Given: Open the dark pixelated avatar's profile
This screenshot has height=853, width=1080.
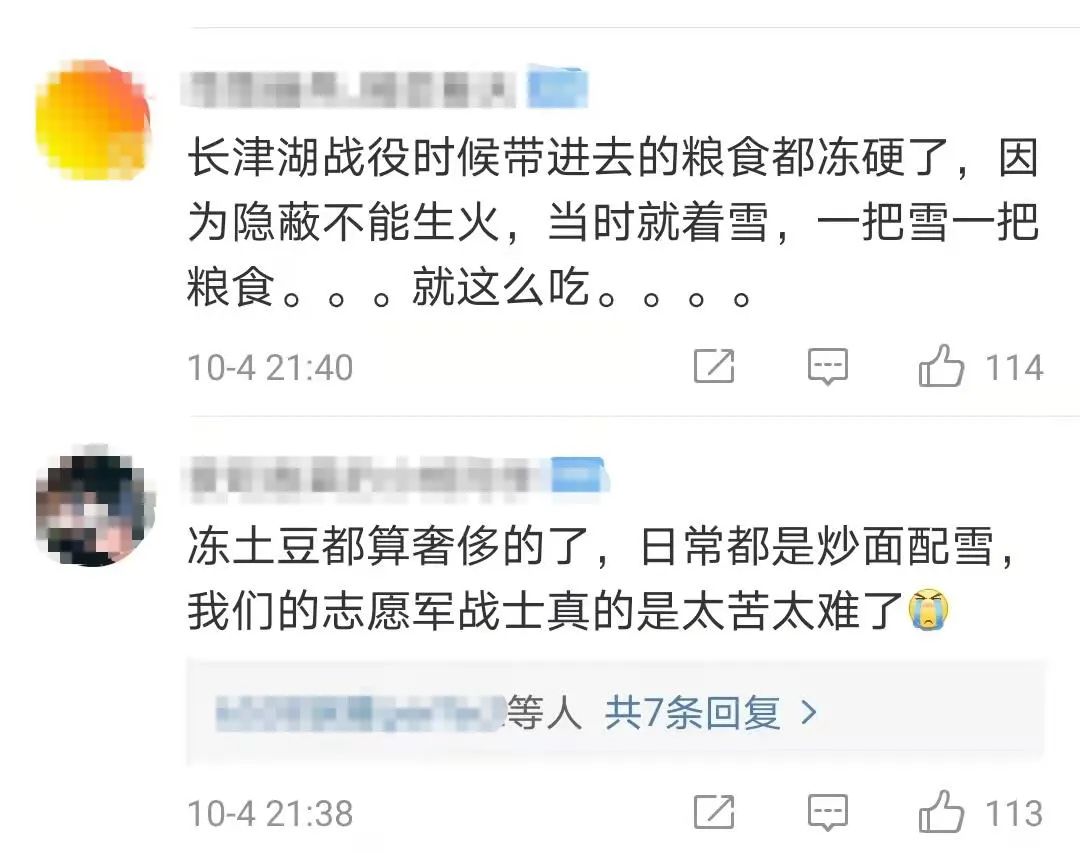Looking at the screenshot, I should (95, 506).
